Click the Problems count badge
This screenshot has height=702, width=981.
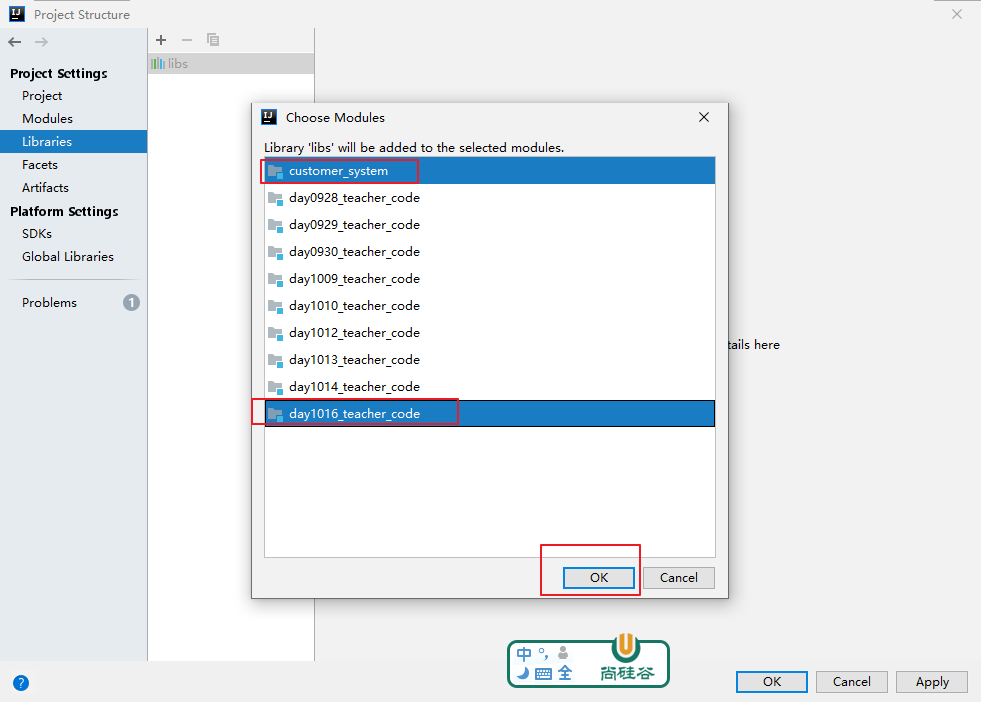131,303
